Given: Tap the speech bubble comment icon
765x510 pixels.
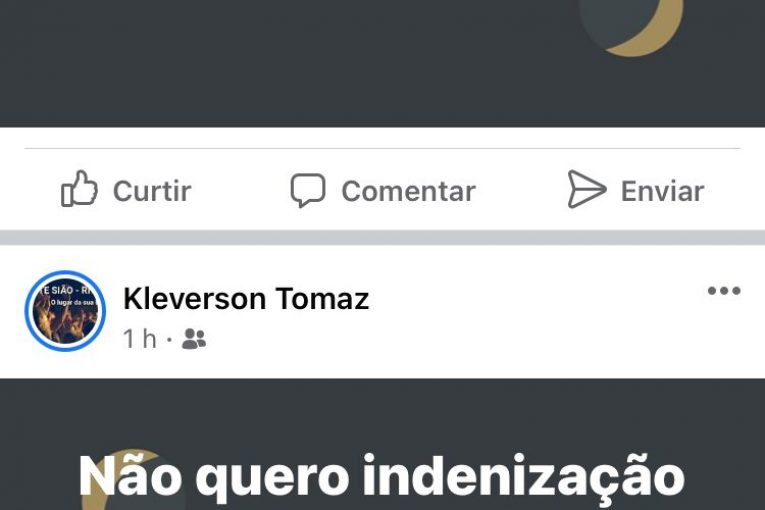Looking at the screenshot, I should coord(308,190).
